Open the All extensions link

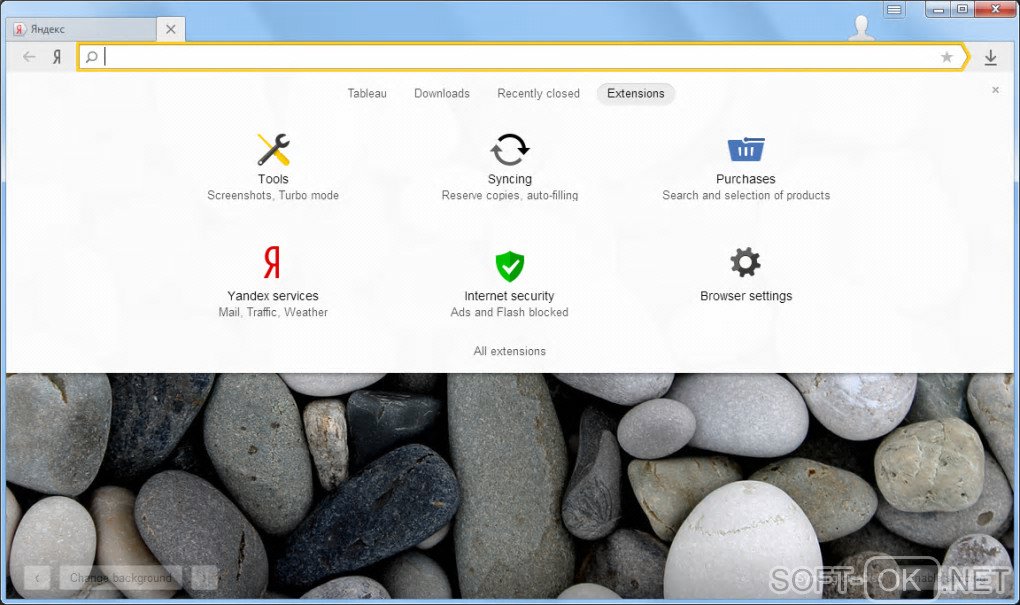[x=509, y=351]
